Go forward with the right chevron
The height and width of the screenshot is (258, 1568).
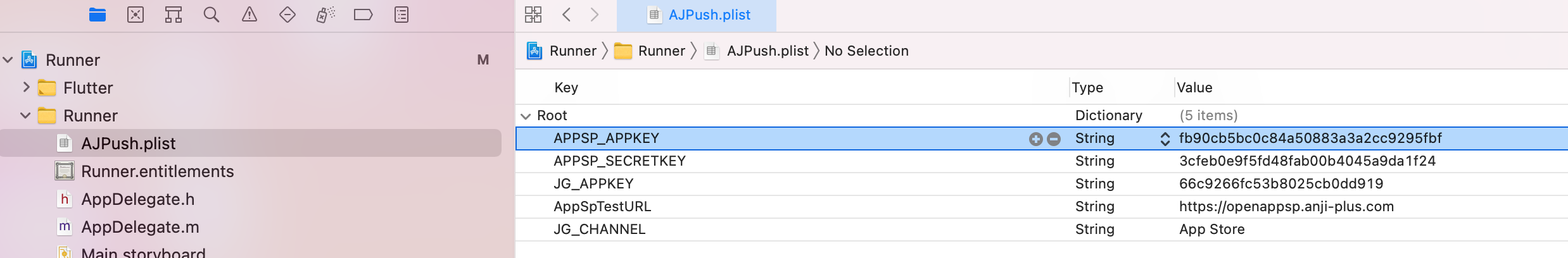point(594,15)
